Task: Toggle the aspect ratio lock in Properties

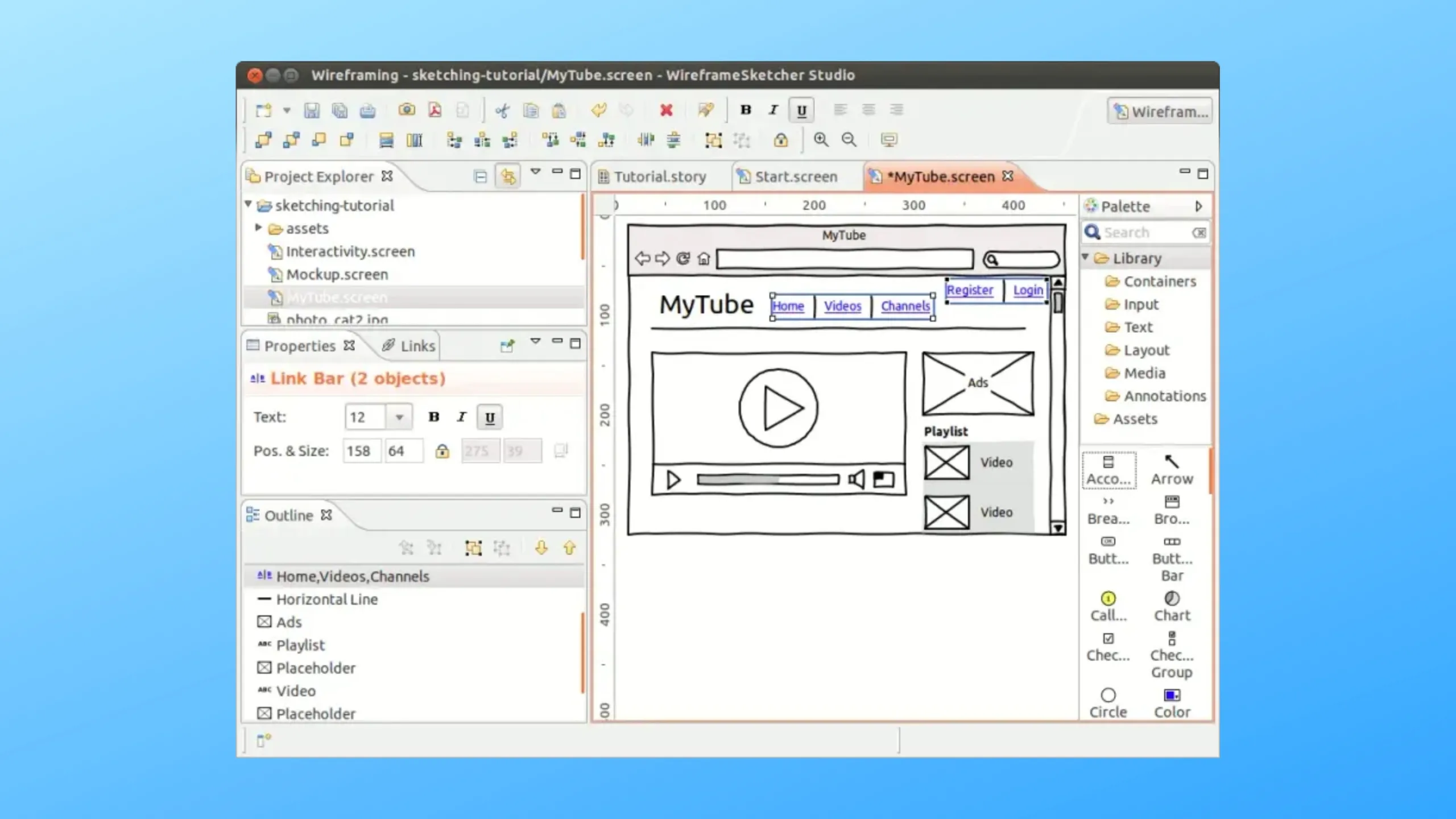Action: [x=442, y=451]
